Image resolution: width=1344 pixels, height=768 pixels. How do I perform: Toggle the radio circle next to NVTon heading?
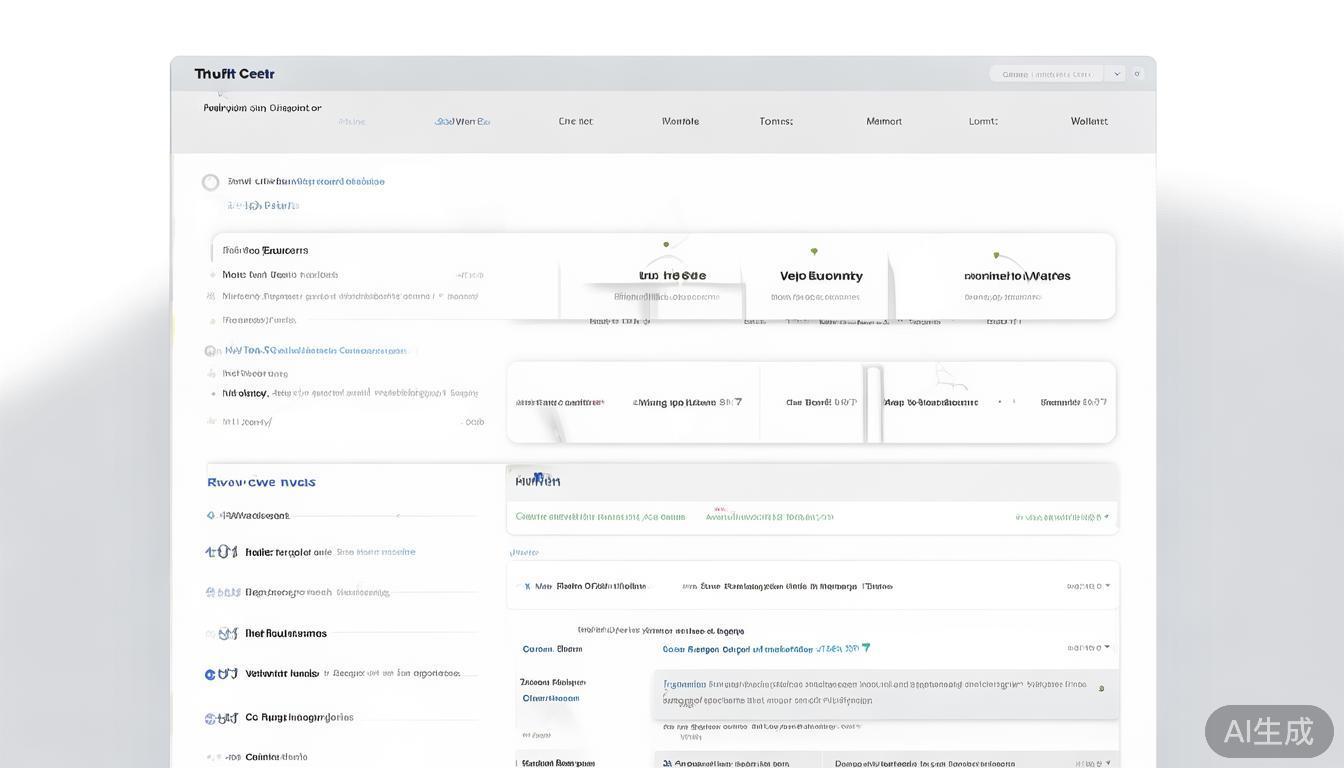[x=211, y=351]
